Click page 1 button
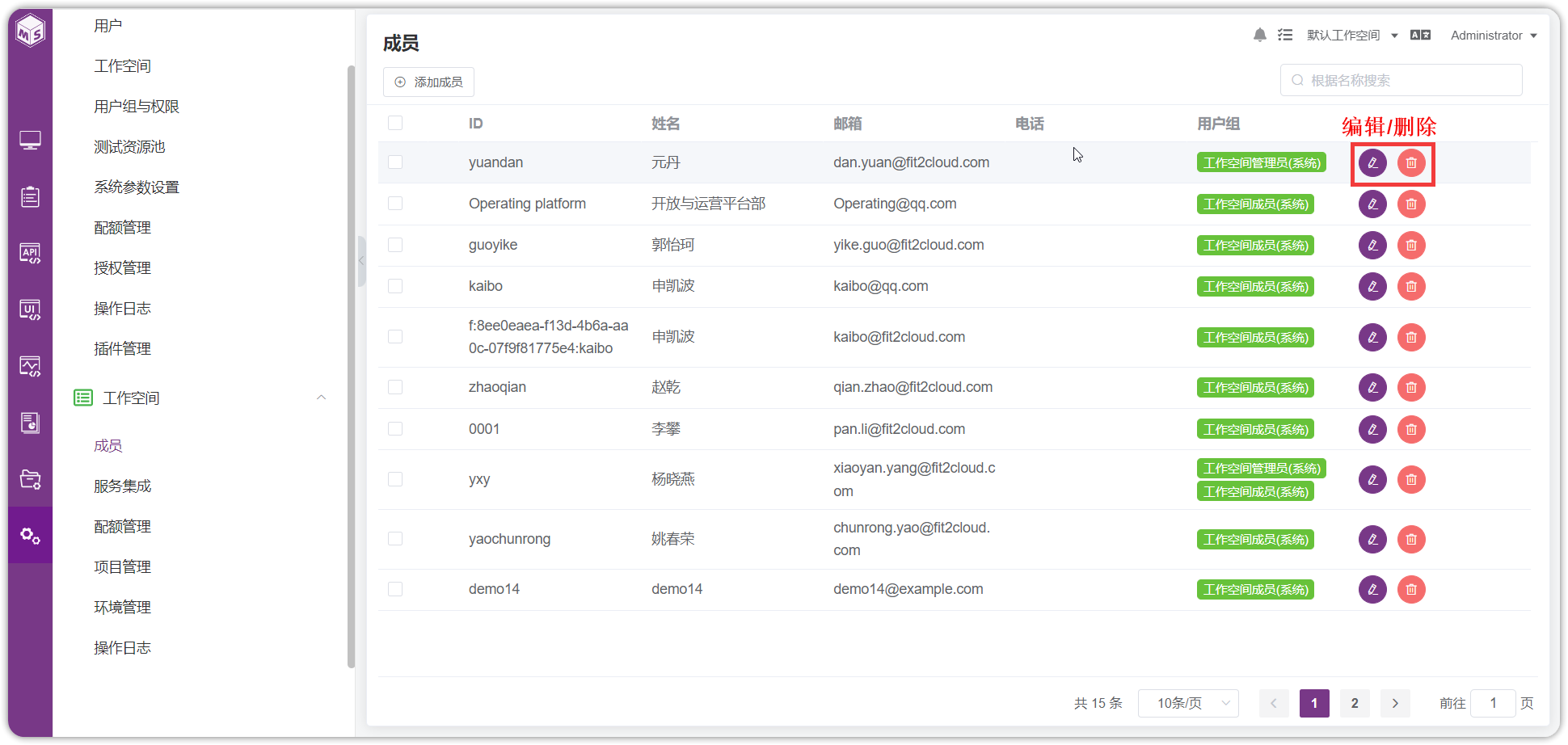Screen dimensions: 1568x745 1314,703
